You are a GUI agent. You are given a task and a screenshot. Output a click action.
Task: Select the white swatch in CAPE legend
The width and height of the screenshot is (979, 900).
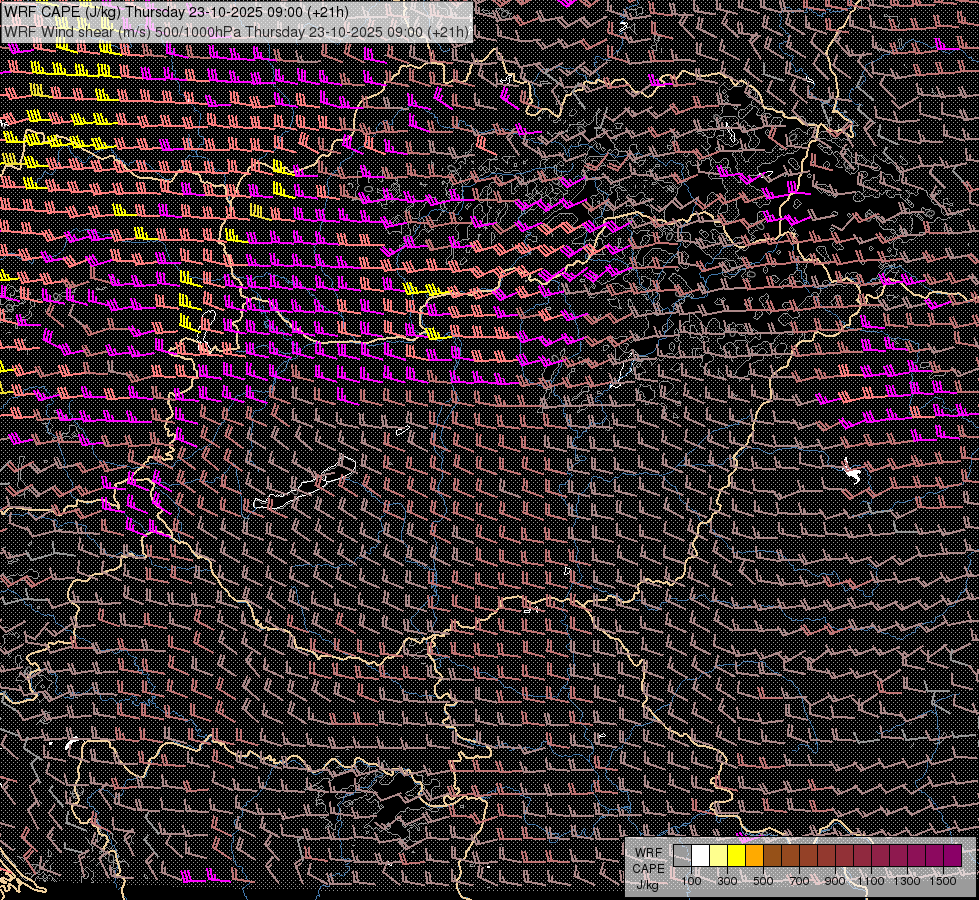point(701,856)
